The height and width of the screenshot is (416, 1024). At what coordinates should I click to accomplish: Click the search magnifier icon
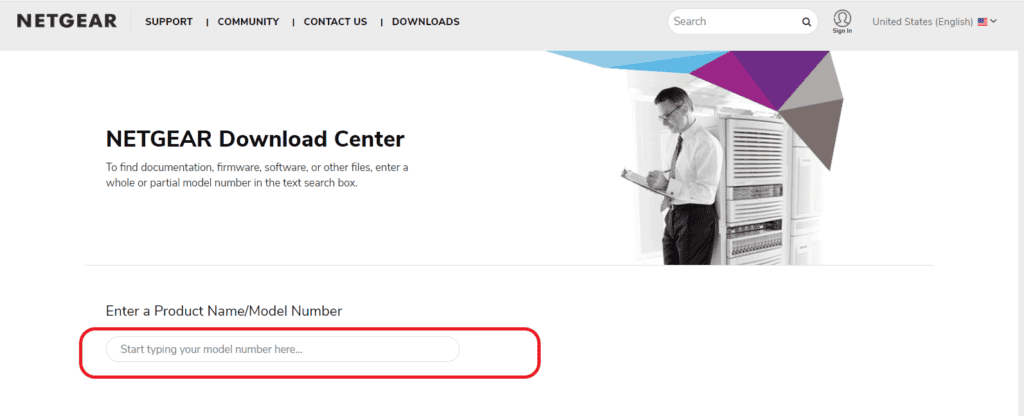(807, 22)
